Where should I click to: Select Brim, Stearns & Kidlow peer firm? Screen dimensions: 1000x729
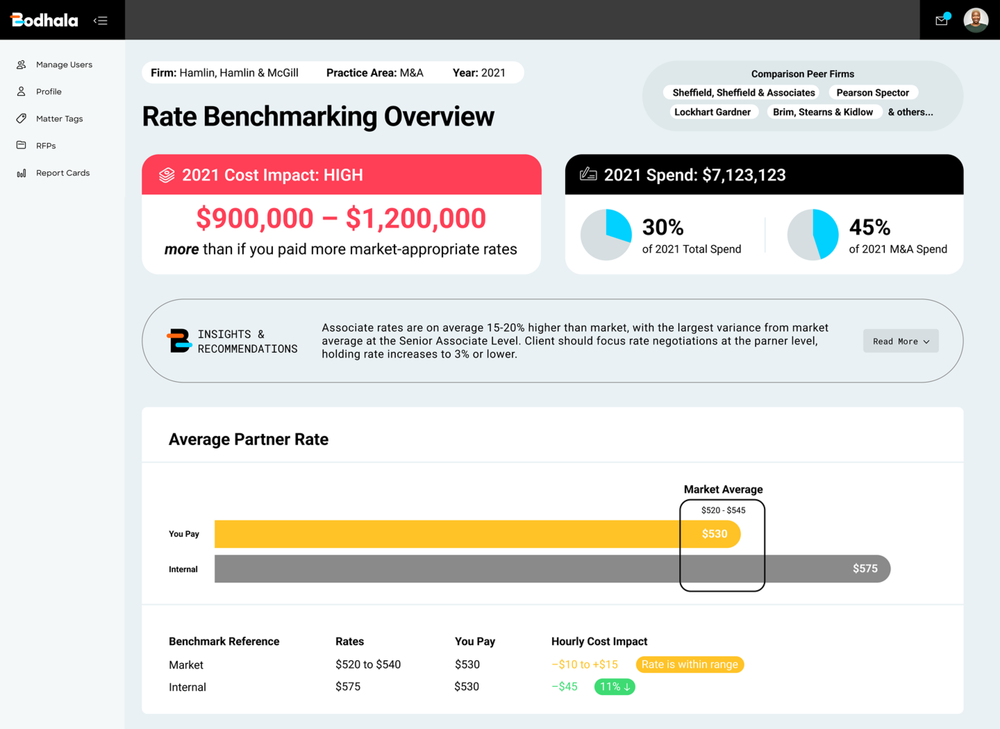[x=823, y=112]
